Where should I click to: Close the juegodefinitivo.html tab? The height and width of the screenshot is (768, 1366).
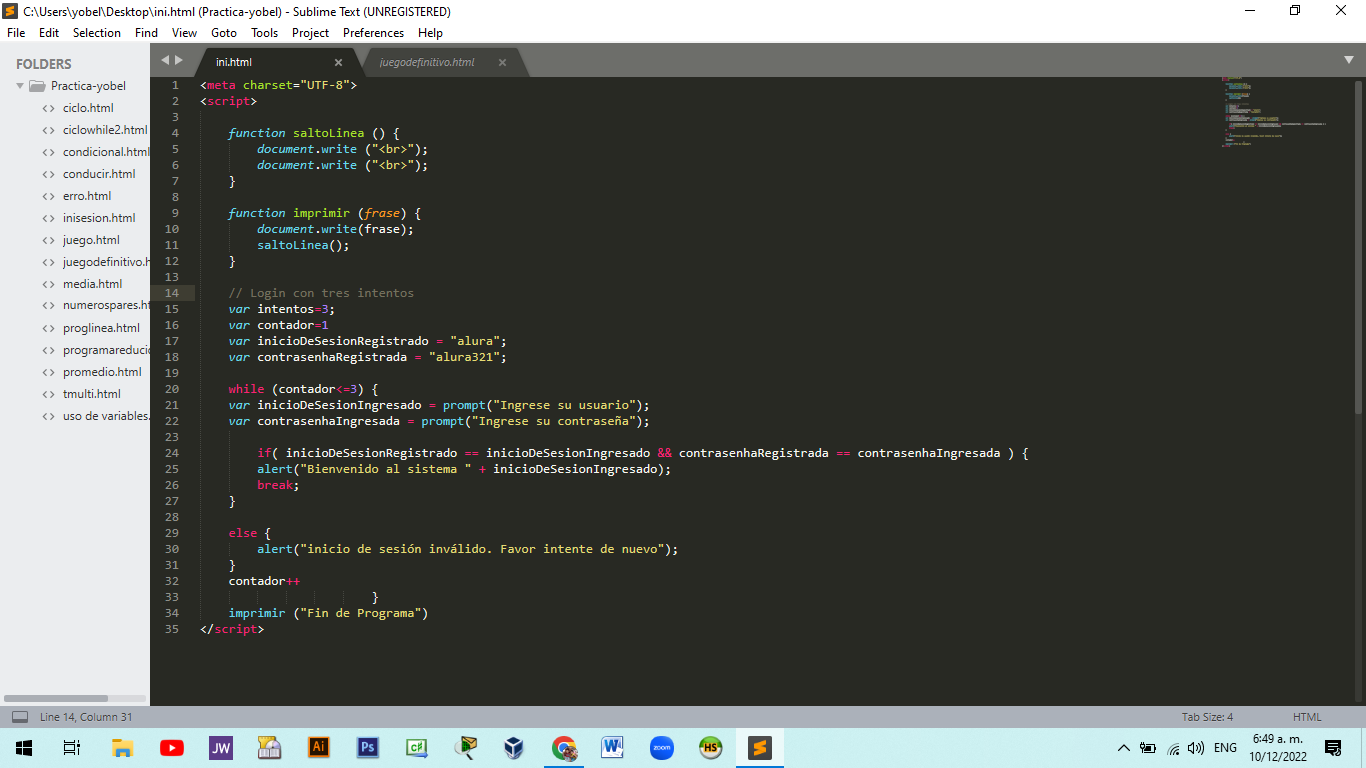pyautogui.click(x=502, y=62)
